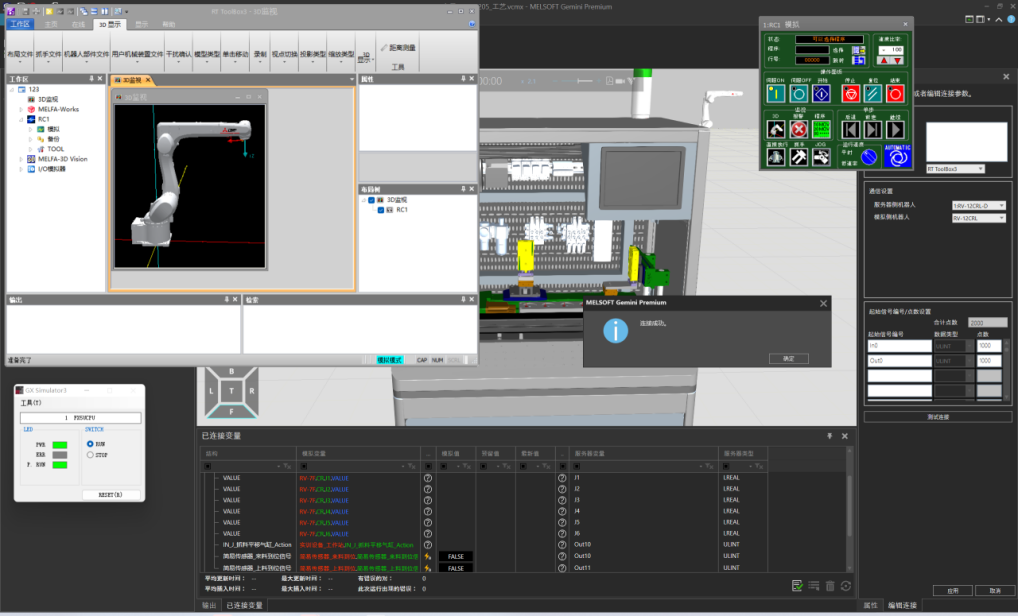Image resolution: width=1019 pixels, height=616 pixels.
Task: Select RUN radio in GX Simulator3
Action: pos(90,444)
